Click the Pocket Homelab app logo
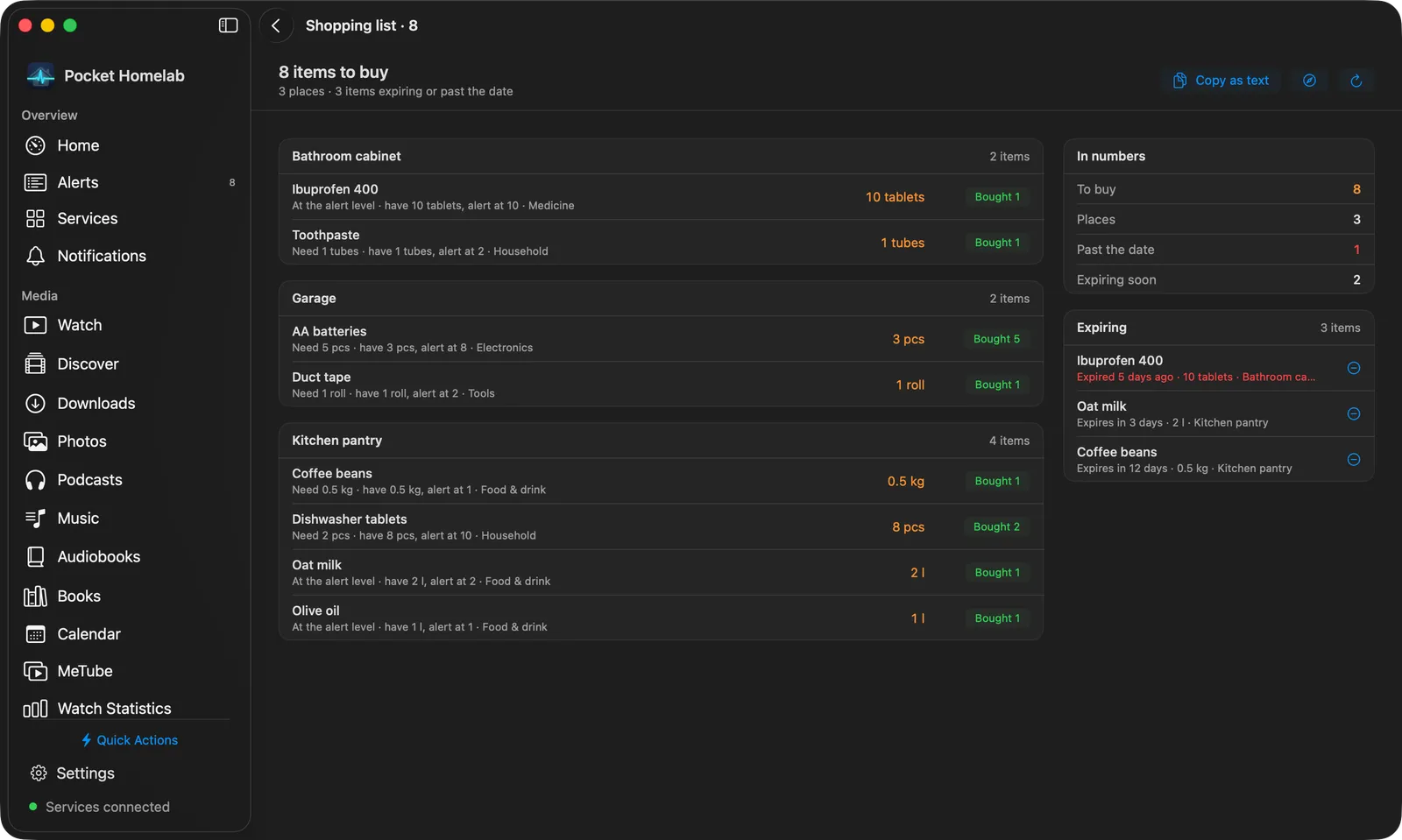1402x840 pixels. coord(40,75)
